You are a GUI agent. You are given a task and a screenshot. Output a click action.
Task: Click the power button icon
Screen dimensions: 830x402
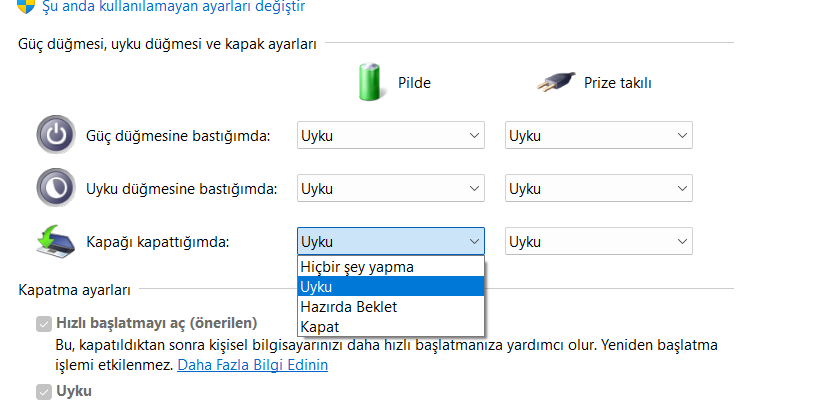click(x=56, y=135)
